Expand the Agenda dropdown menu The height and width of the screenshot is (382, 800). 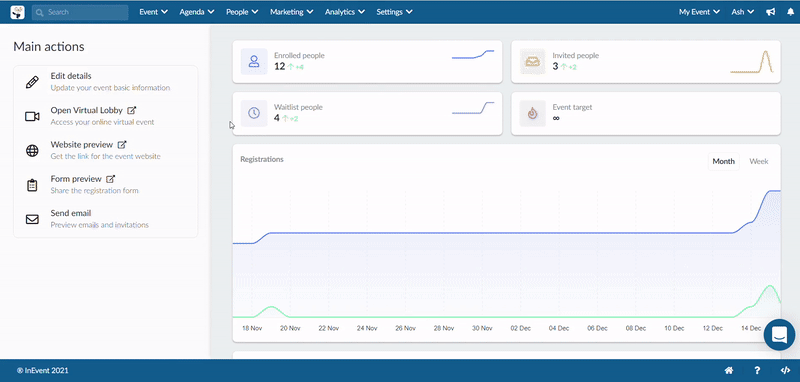[x=197, y=12]
